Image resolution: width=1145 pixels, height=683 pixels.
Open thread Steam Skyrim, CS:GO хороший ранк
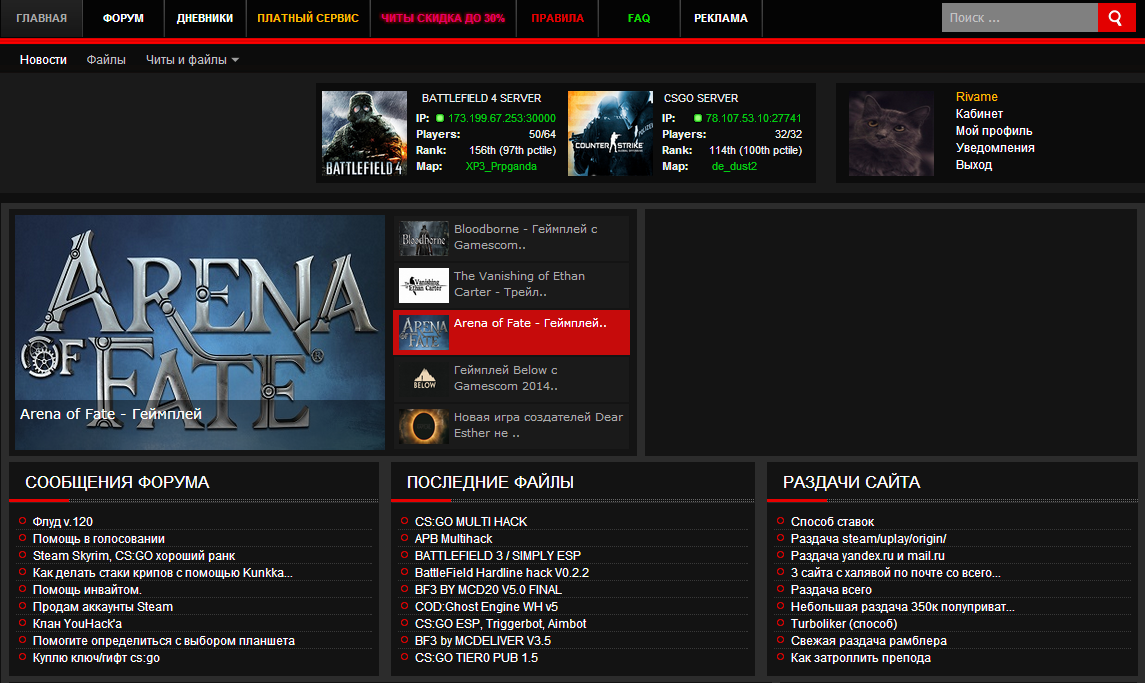tap(134, 556)
